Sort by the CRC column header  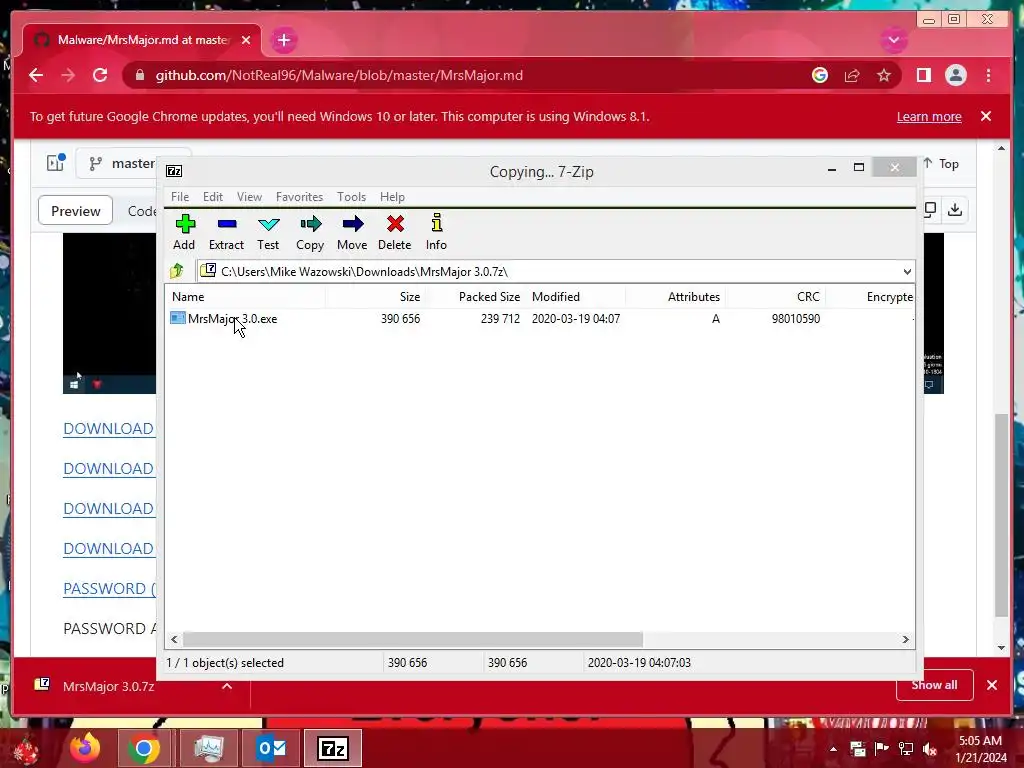coord(775,296)
